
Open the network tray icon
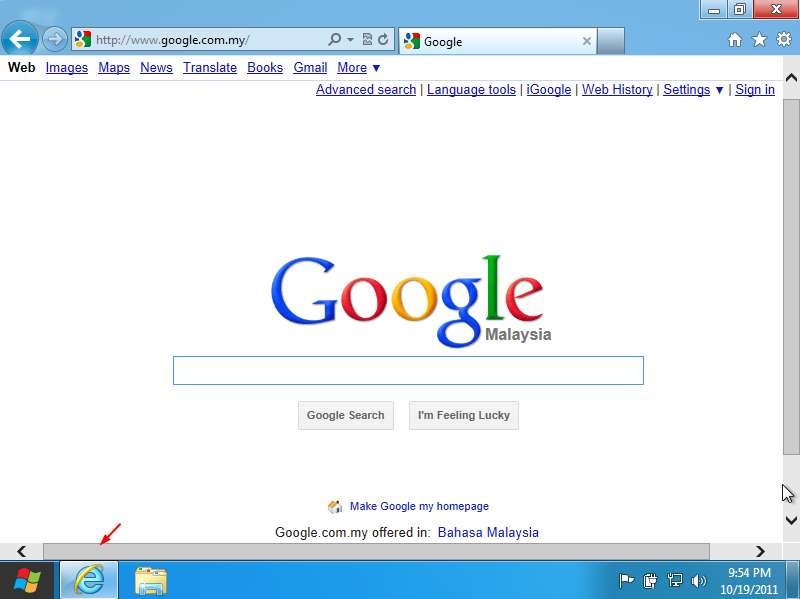(x=675, y=580)
